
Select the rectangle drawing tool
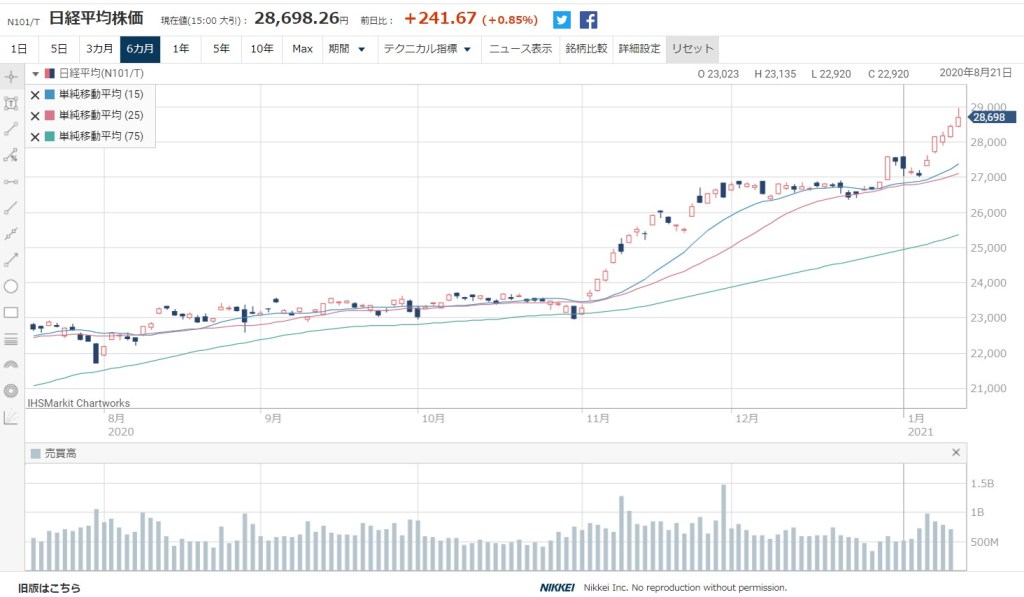pyautogui.click(x=11, y=312)
